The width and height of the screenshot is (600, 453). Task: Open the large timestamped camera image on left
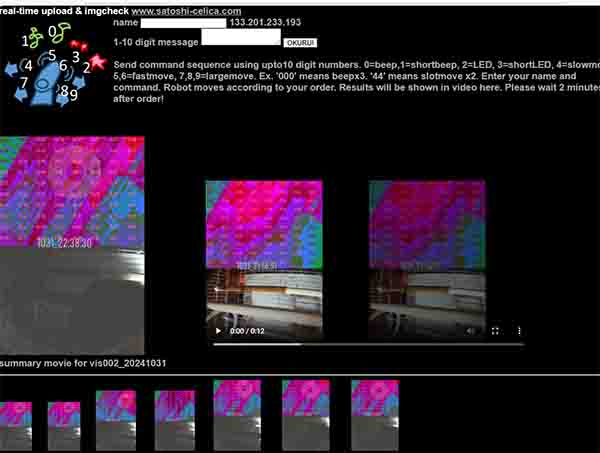pos(71,245)
